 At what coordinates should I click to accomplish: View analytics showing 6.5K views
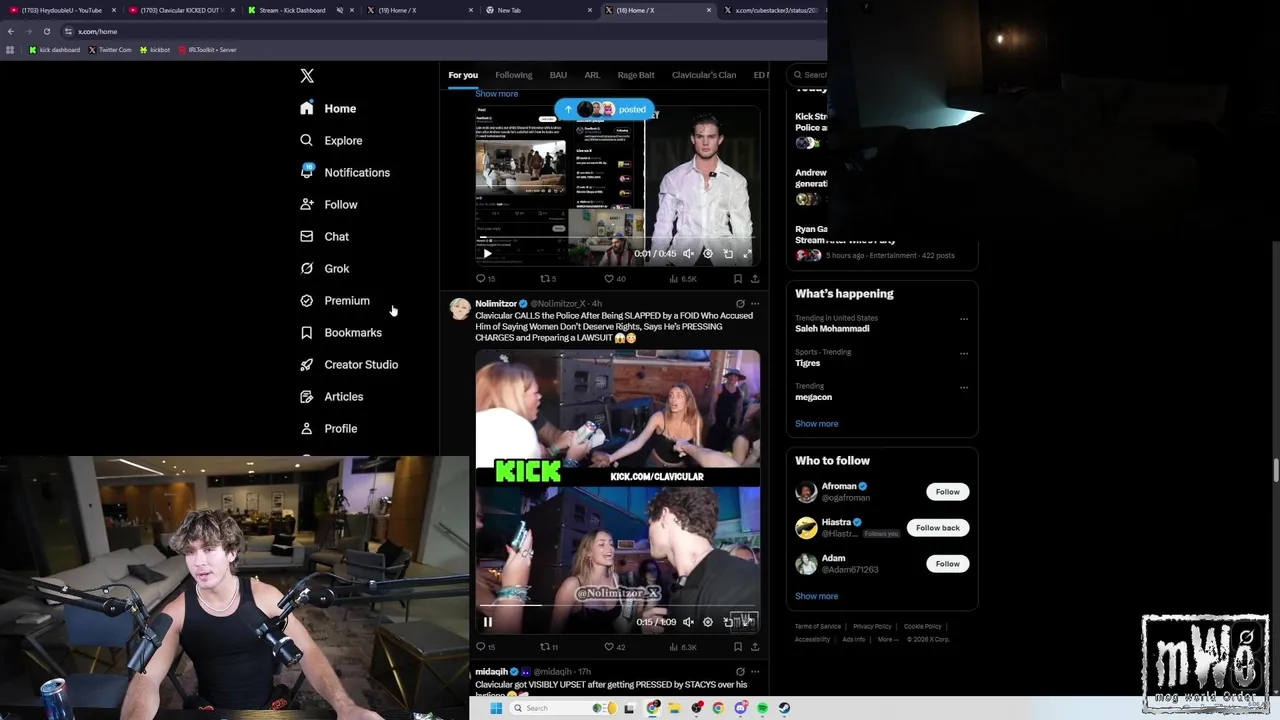pos(683,279)
